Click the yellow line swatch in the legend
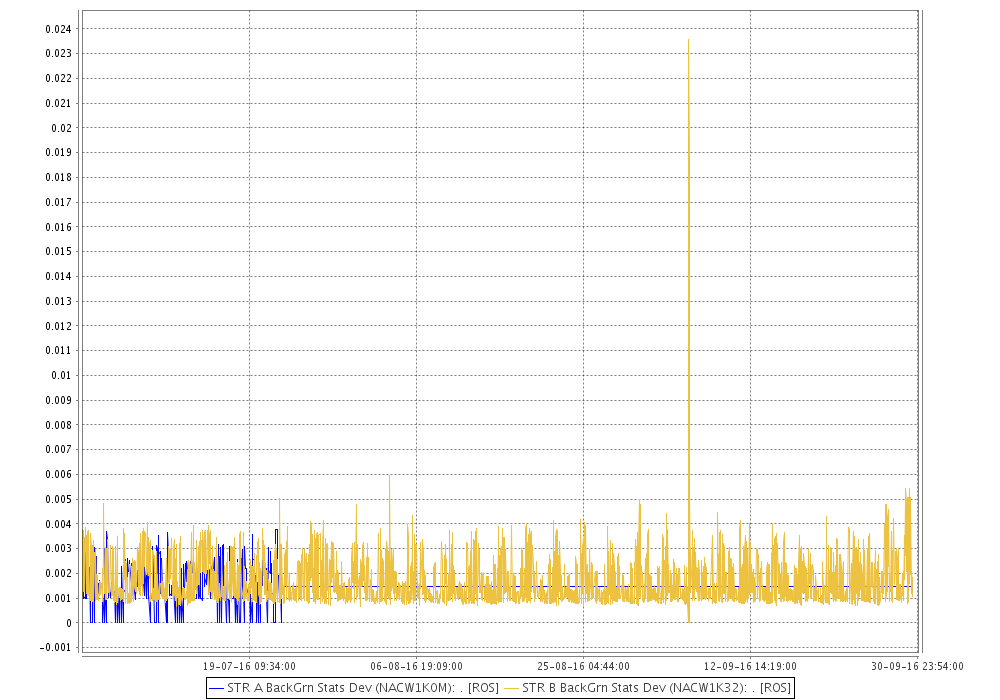1000x700 pixels. [511, 688]
